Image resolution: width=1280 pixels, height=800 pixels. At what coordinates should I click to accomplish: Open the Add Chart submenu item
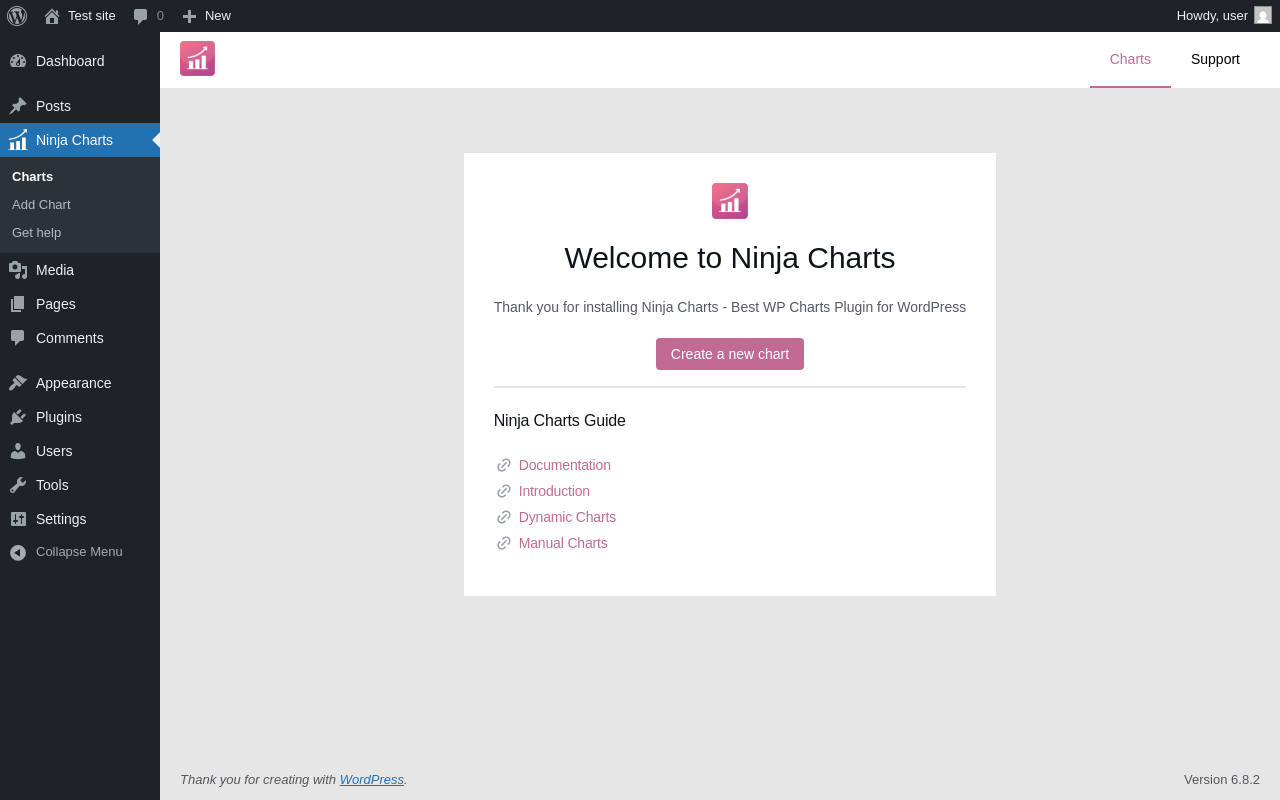(x=80, y=205)
